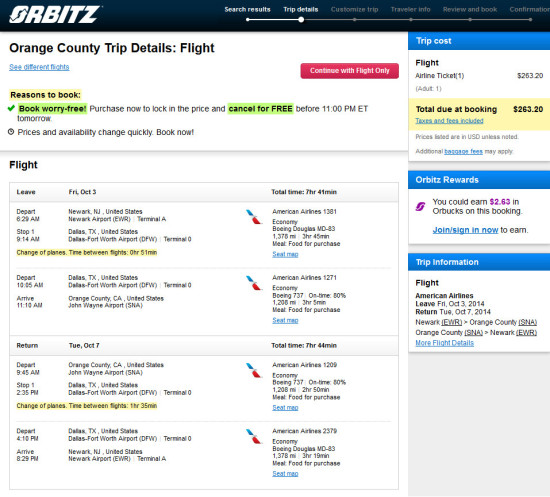This screenshot has height=497, width=550.
Task: Click the Trip details progress marker dot
Action: pos(301,20)
